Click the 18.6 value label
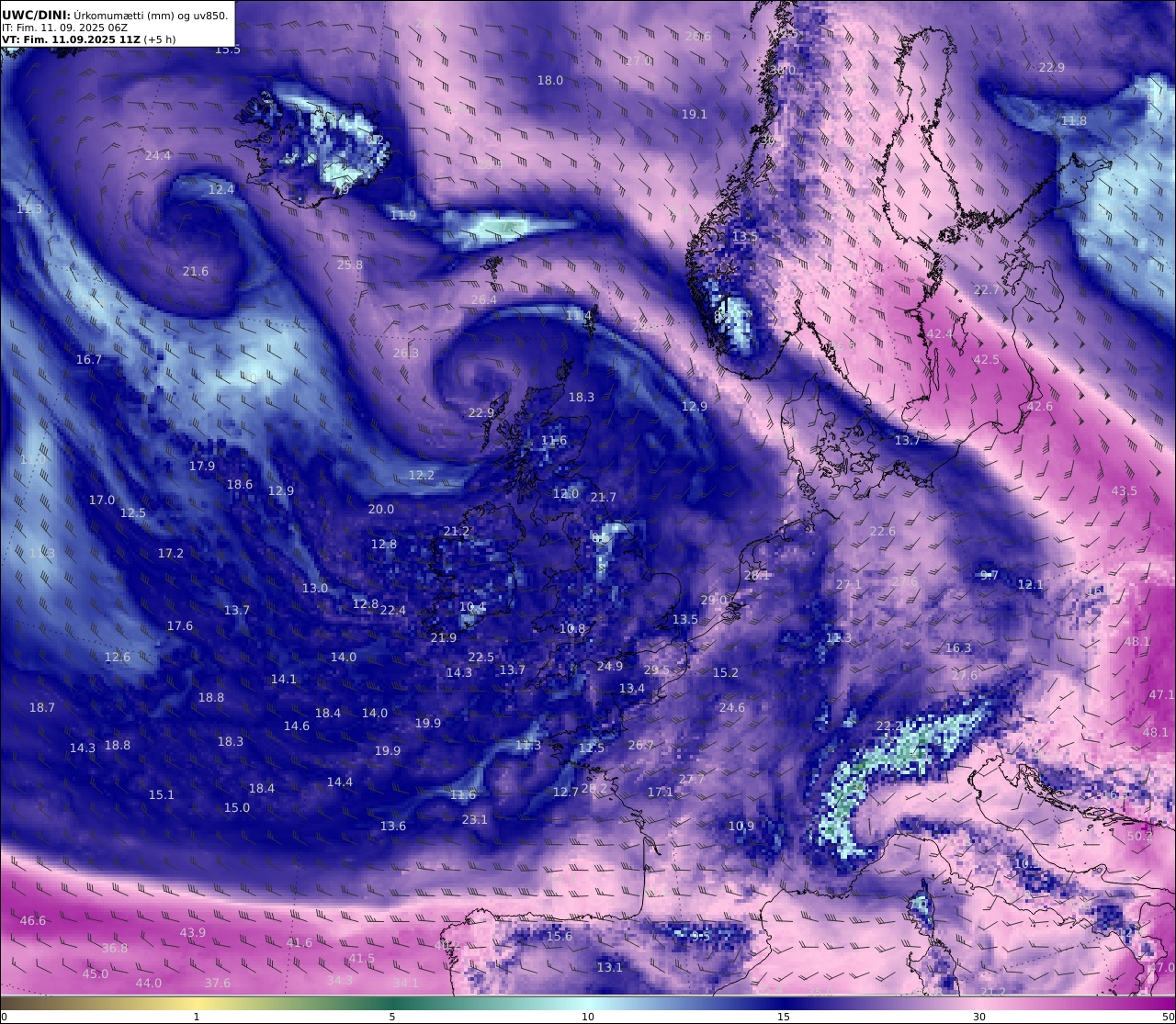1176x1024 pixels. point(240,484)
